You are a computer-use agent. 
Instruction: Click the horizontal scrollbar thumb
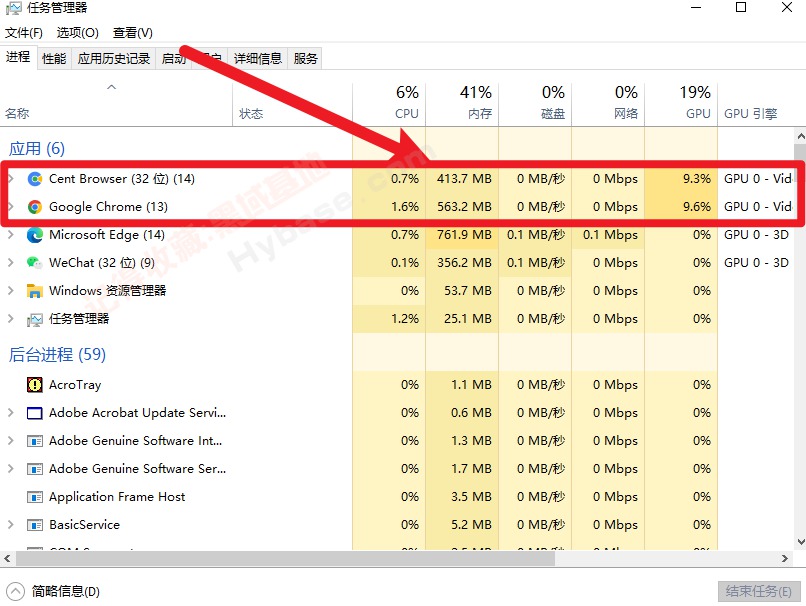point(285,558)
